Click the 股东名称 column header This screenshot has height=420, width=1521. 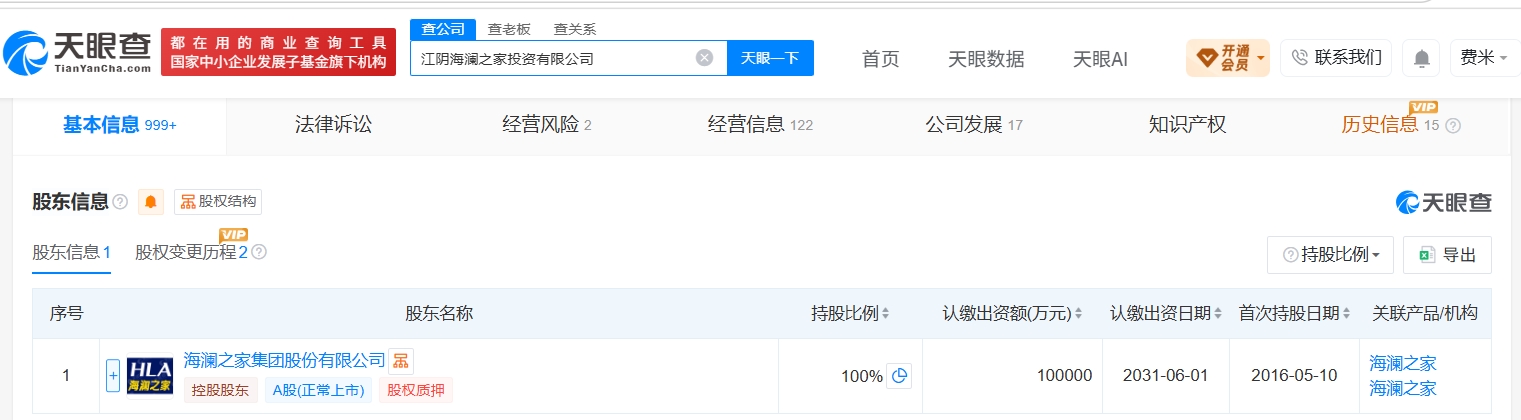439,314
